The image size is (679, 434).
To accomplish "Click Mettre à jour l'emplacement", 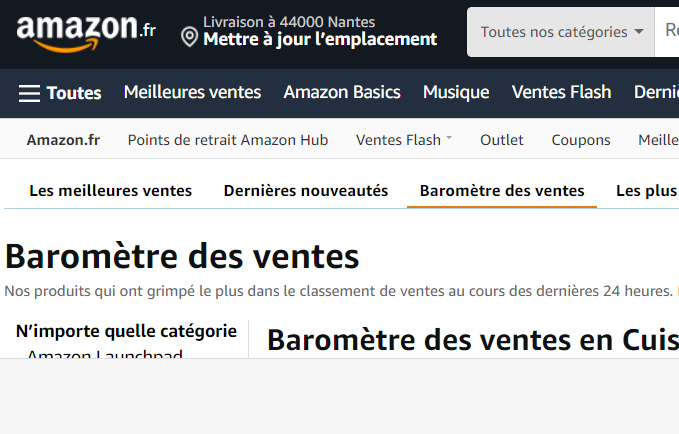I will 320,39.
